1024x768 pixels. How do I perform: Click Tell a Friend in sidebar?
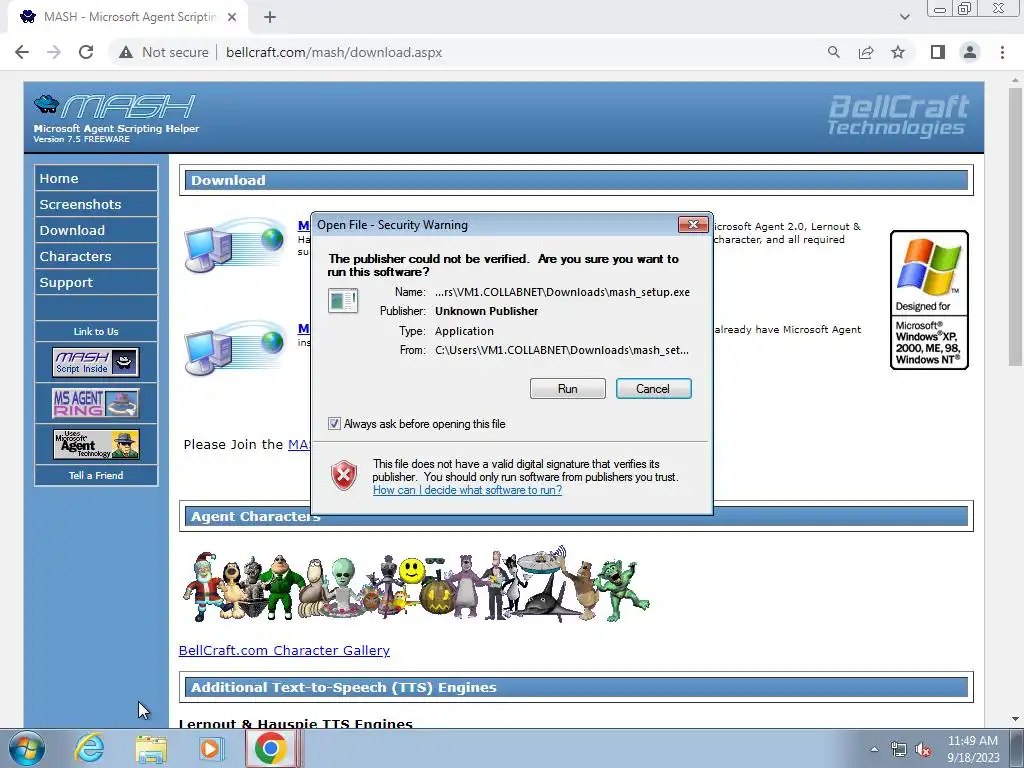coord(96,475)
